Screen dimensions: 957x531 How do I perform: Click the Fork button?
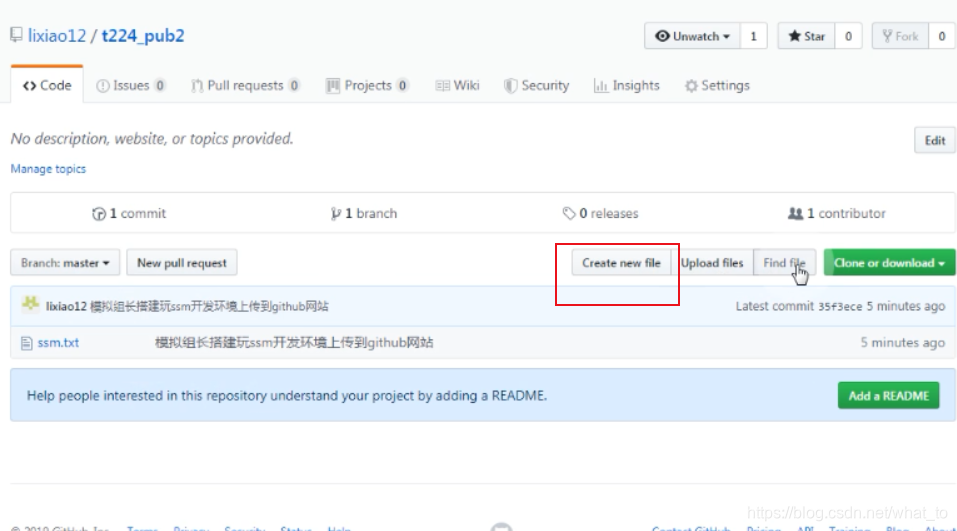(900, 36)
